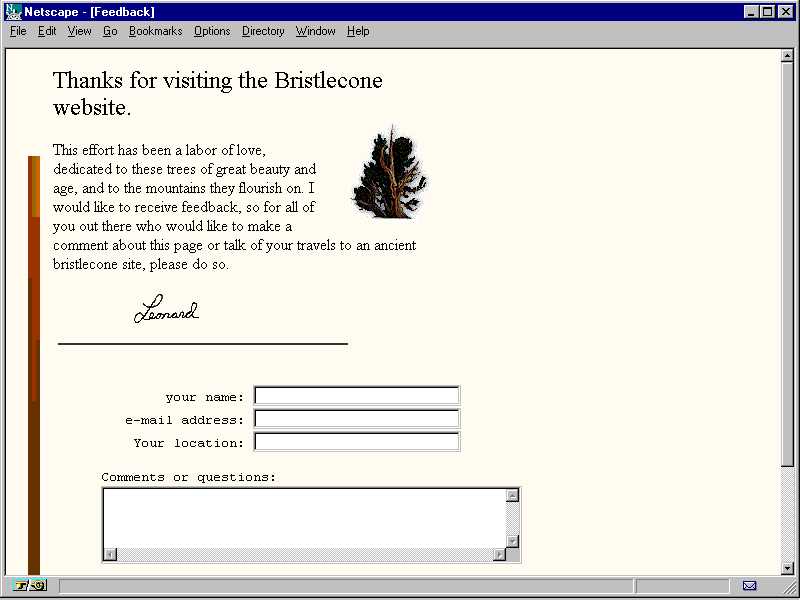The image size is (800, 600).
Task: Click the security key icon in status bar
Action: (x=30, y=586)
